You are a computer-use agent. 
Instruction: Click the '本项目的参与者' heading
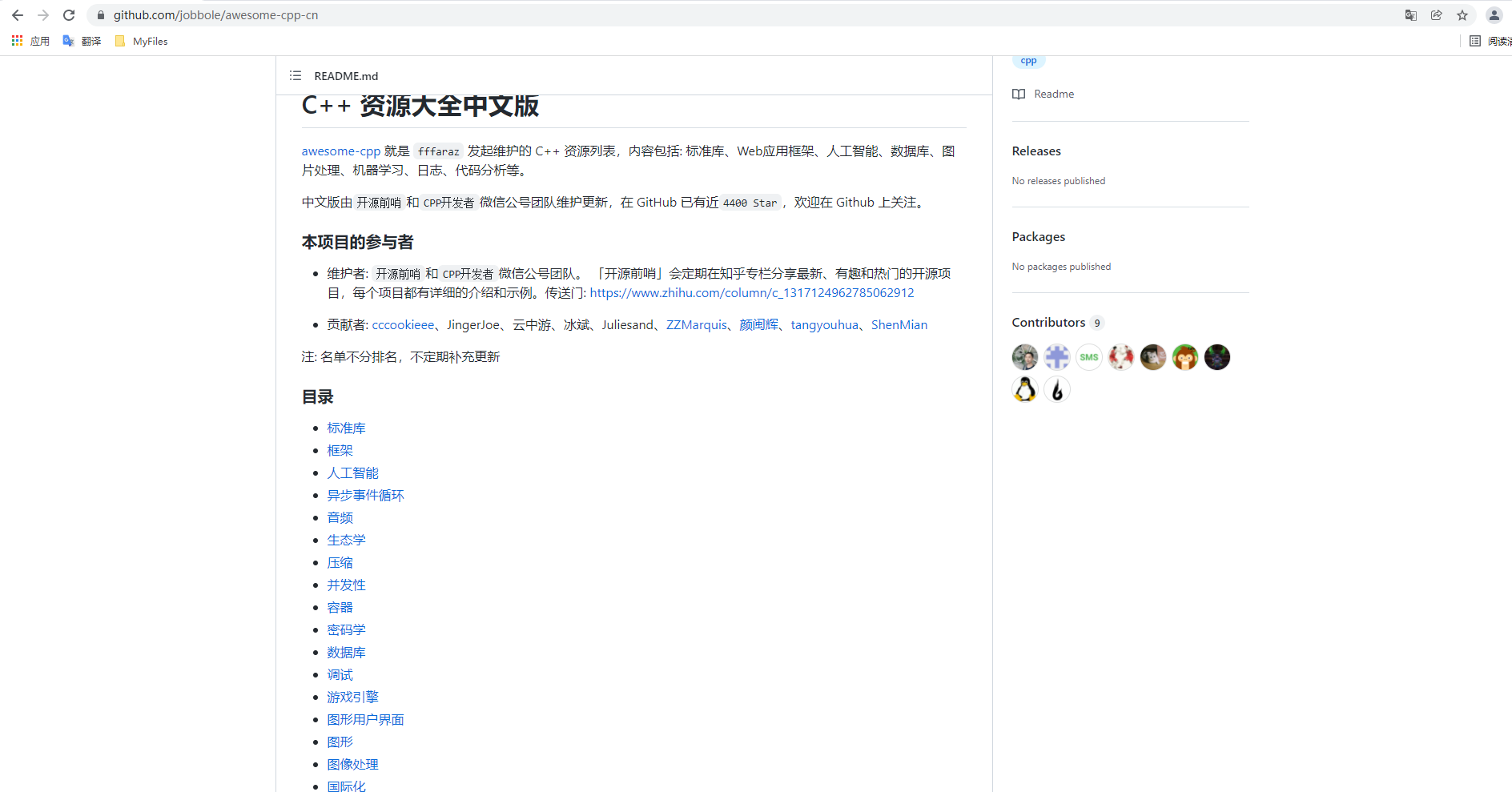(x=358, y=242)
